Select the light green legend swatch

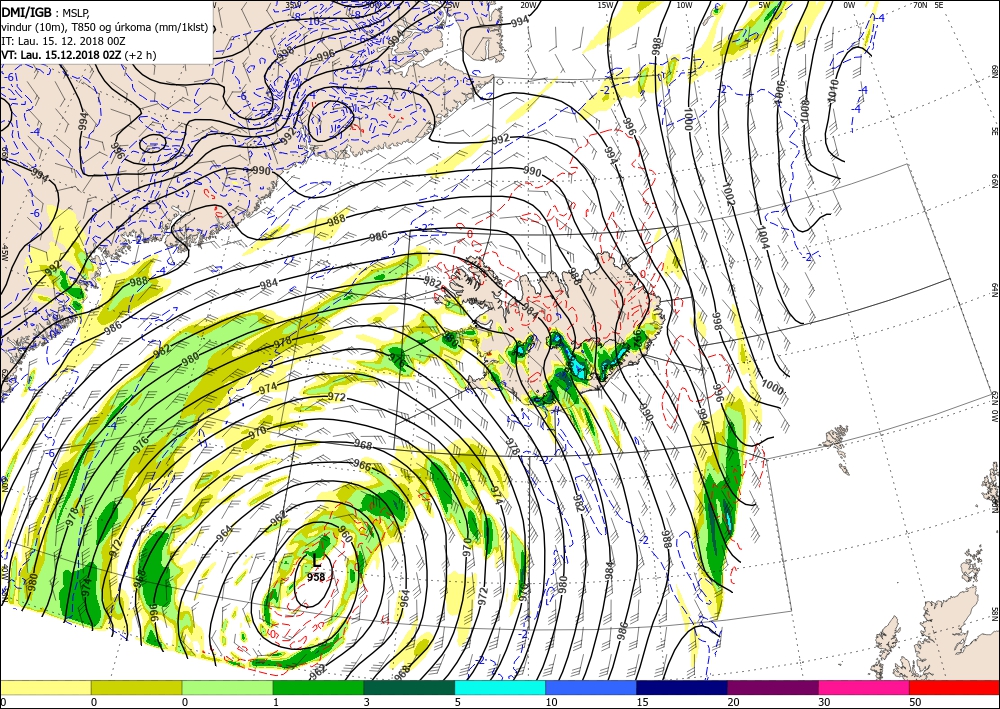(x=227, y=687)
